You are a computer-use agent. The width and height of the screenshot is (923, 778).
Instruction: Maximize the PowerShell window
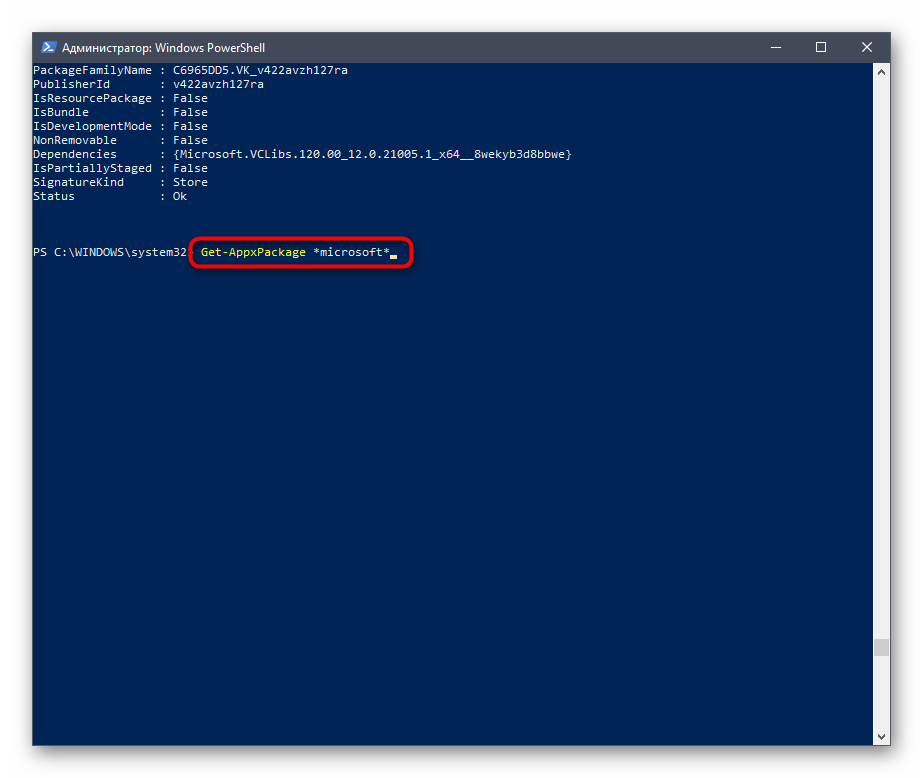point(821,47)
